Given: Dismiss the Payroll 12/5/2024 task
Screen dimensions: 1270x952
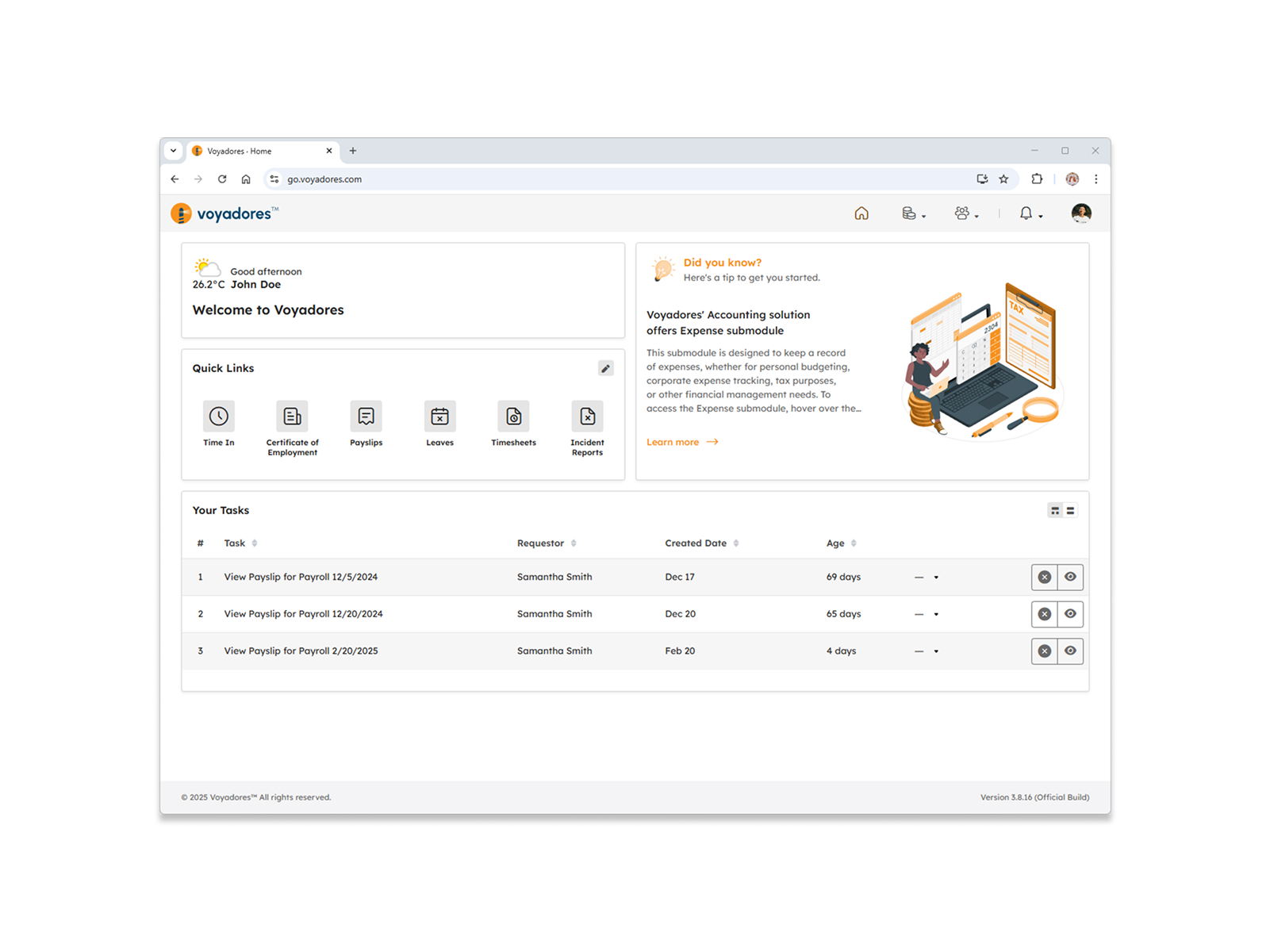Looking at the screenshot, I should click(1045, 578).
